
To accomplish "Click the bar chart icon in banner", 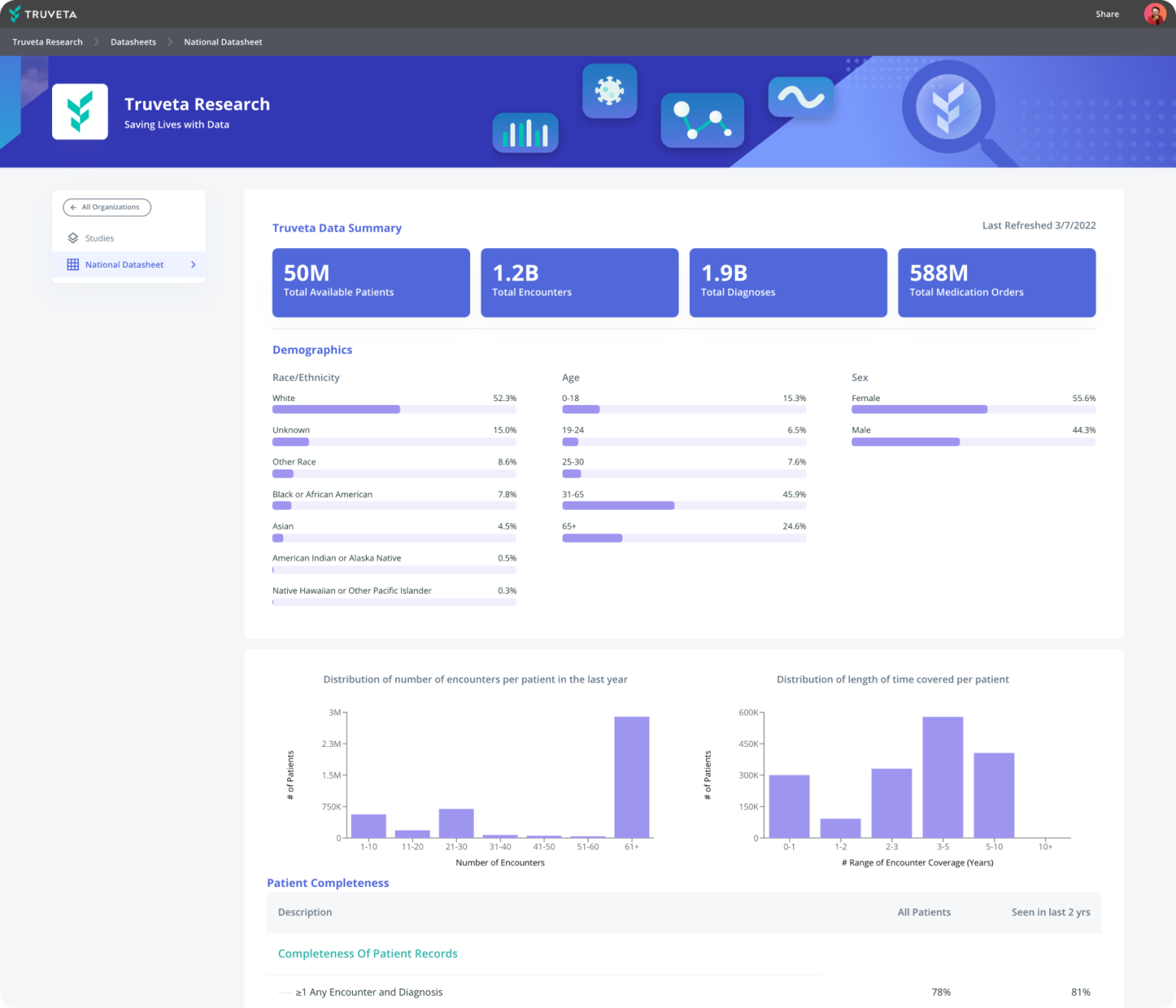I will tap(525, 133).
